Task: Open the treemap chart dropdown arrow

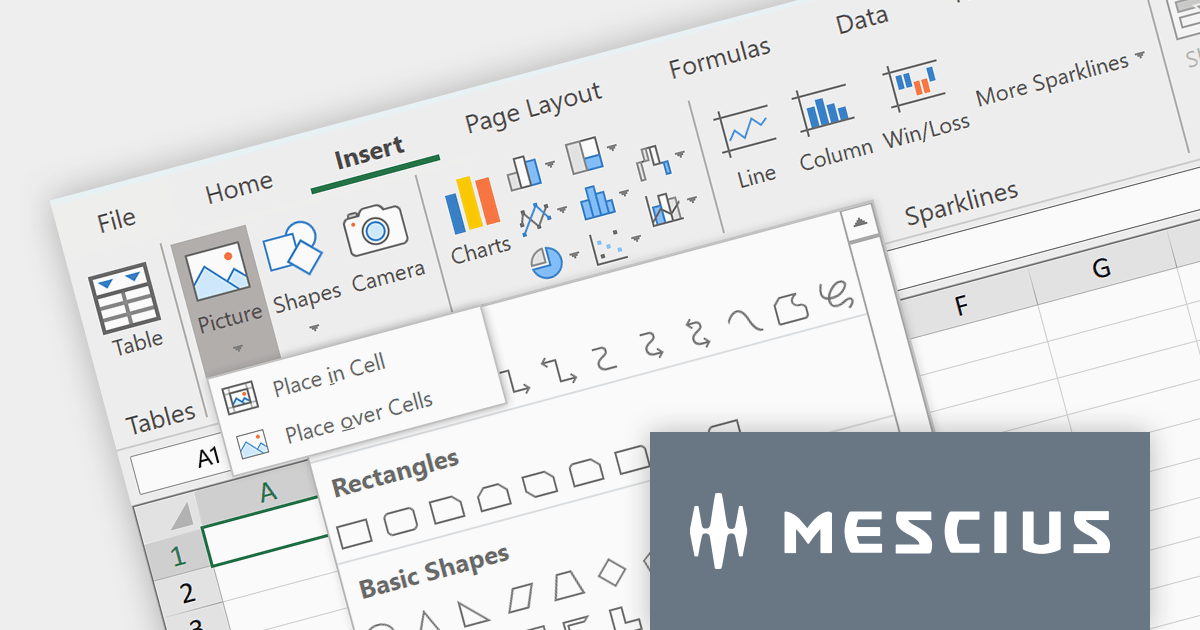Action: tap(611, 148)
